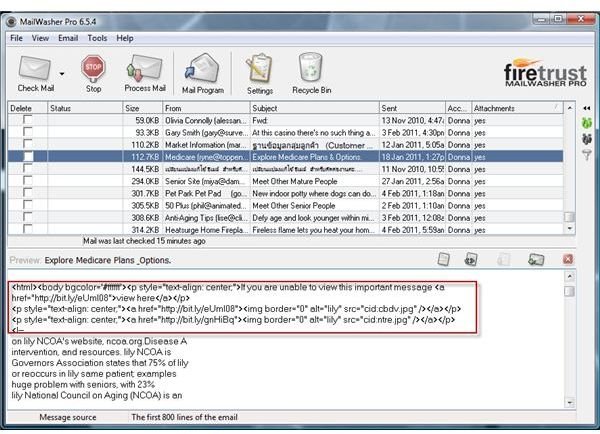Click 'Message source' status bar label
The height and width of the screenshot is (434, 600).
(68, 417)
